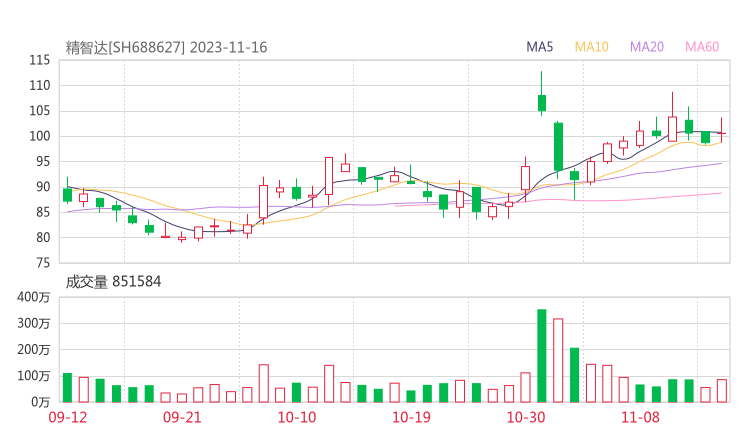
Task: Click the 10-30 date axis label
Action: 526,417
